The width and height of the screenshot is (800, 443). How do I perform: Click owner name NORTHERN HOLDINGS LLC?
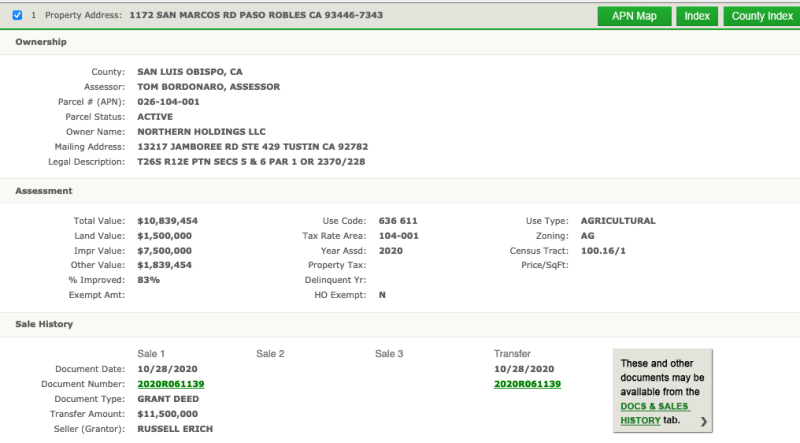pyautogui.click(x=202, y=132)
